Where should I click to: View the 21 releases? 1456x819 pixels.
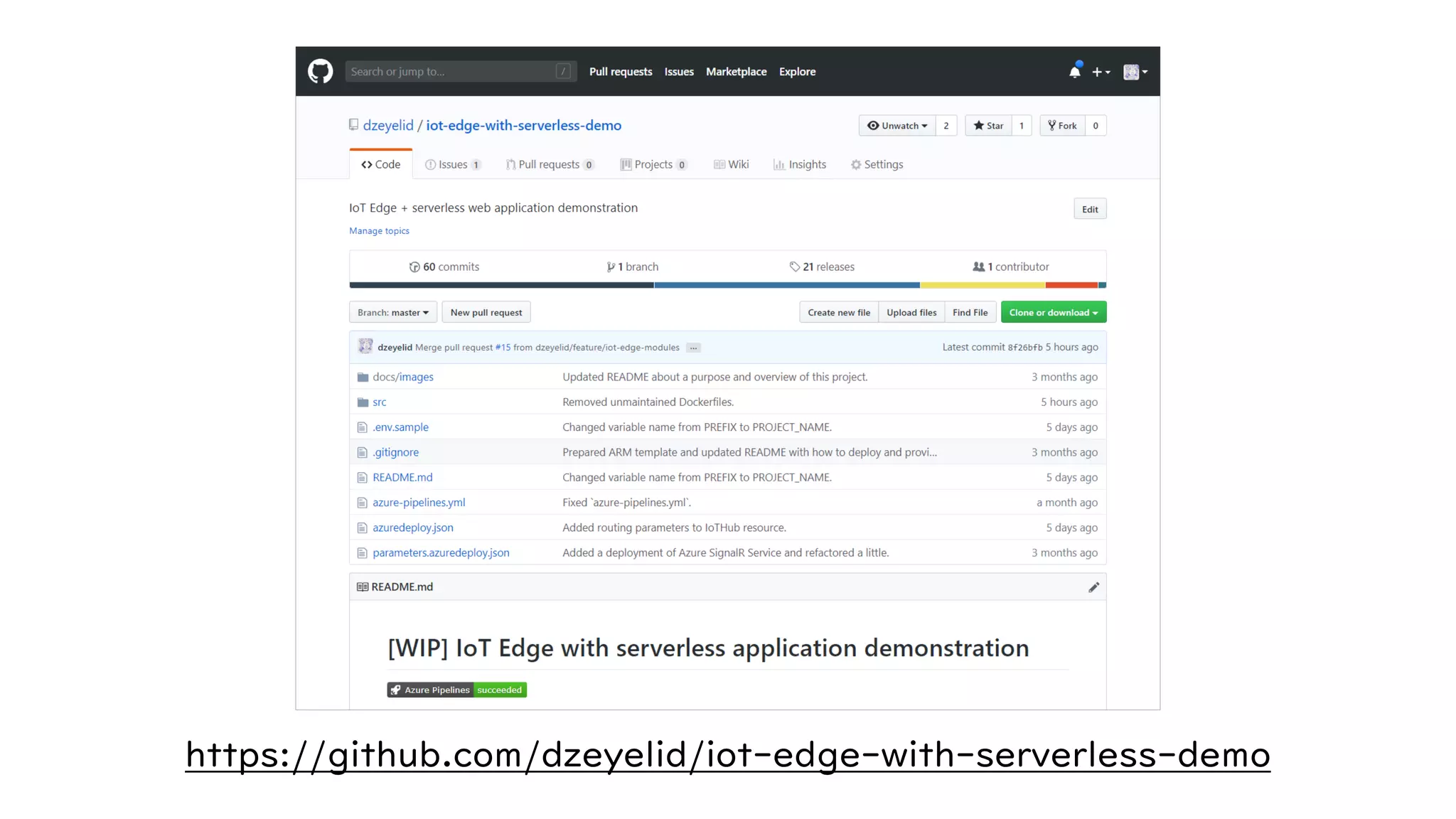click(822, 267)
